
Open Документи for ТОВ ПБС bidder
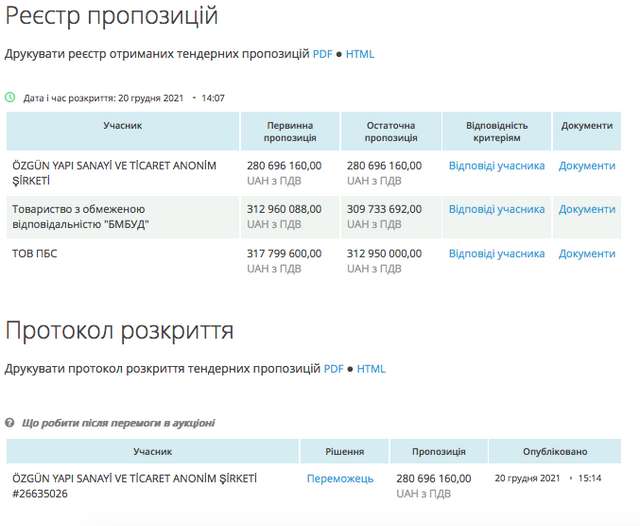click(587, 254)
